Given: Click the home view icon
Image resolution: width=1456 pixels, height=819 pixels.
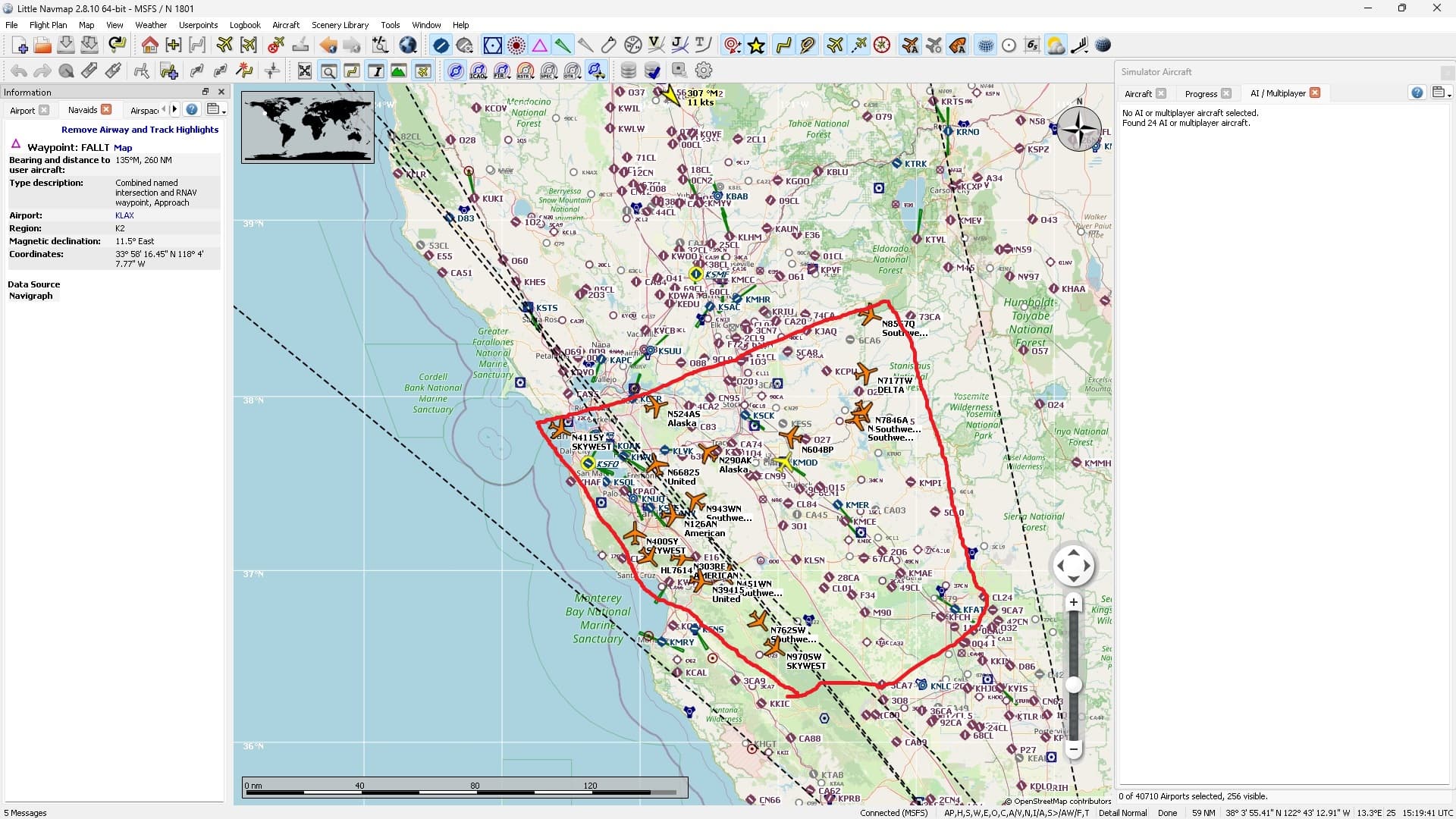Looking at the screenshot, I should pyautogui.click(x=149, y=45).
